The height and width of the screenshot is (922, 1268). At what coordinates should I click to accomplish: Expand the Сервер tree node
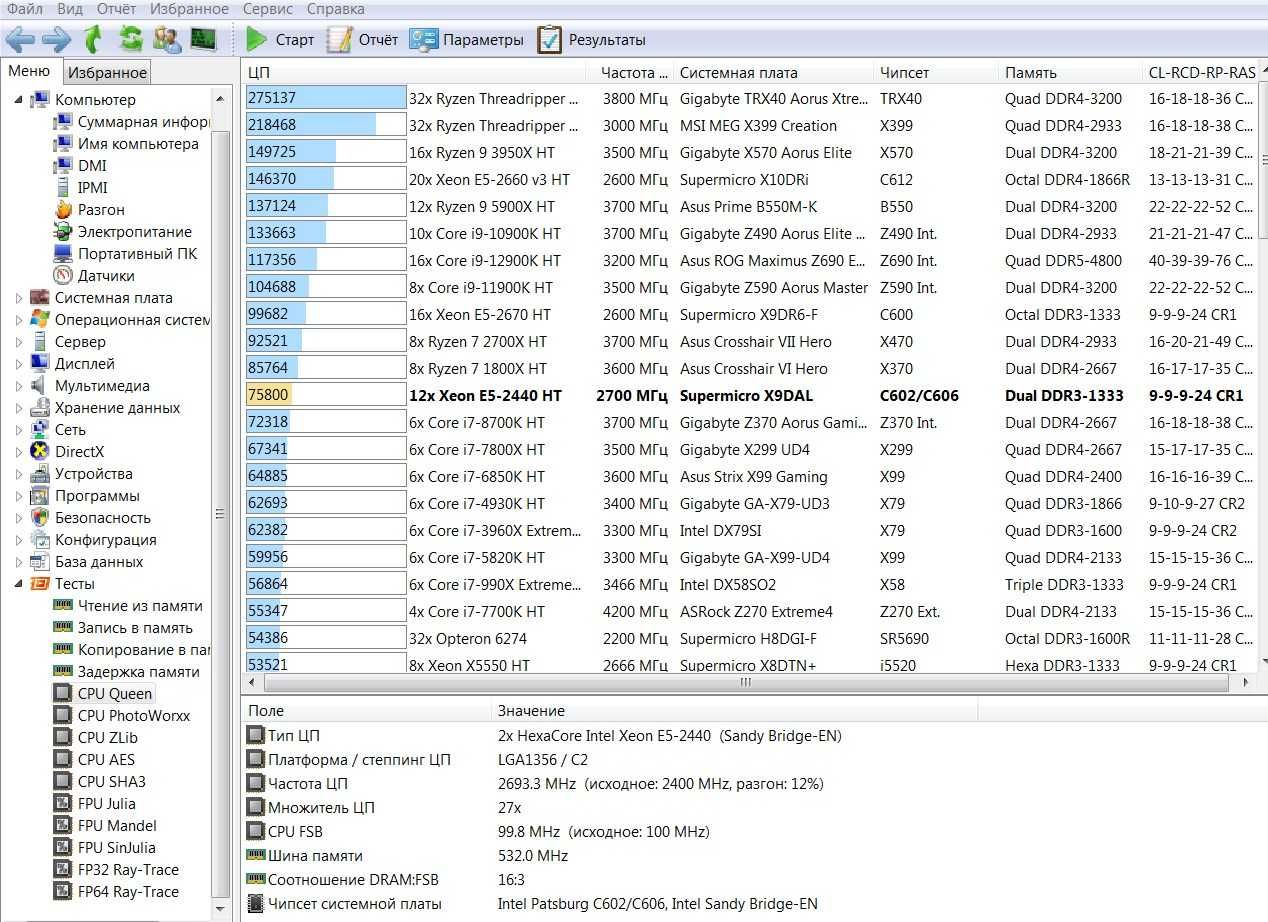(19, 342)
